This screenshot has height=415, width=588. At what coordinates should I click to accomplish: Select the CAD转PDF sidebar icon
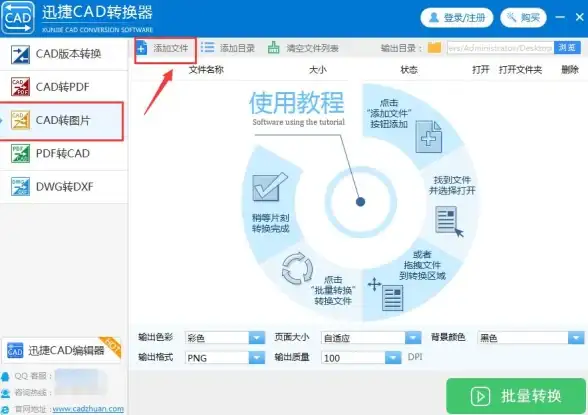tap(20, 87)
